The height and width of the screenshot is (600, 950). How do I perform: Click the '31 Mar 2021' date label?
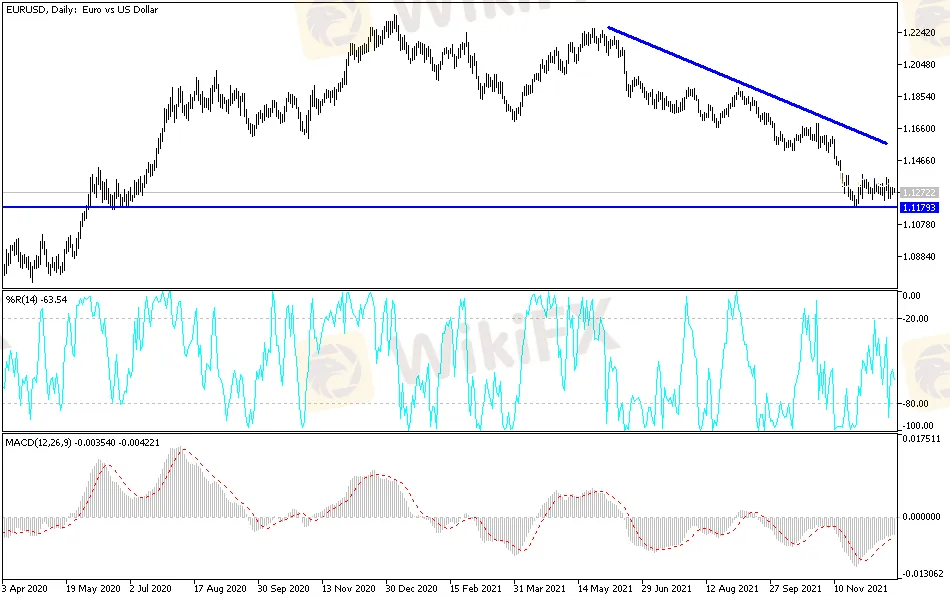[539, 588]
